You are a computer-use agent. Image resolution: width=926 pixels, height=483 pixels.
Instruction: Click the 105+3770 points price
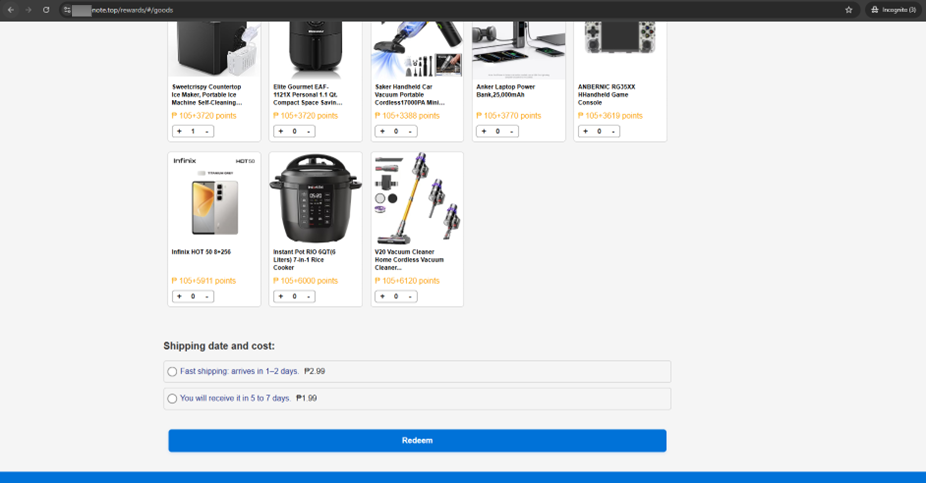(x=508, y=116)
